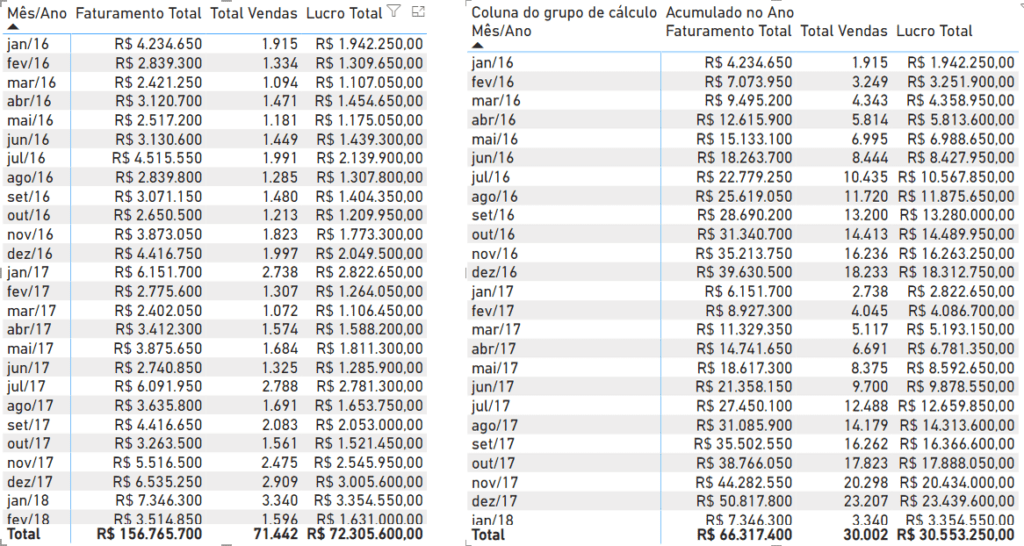Viewport: 1024px width, 546px height.
Task: Click Lucro Total value R$ 3.005.600,00
Action: pos(369,481)
